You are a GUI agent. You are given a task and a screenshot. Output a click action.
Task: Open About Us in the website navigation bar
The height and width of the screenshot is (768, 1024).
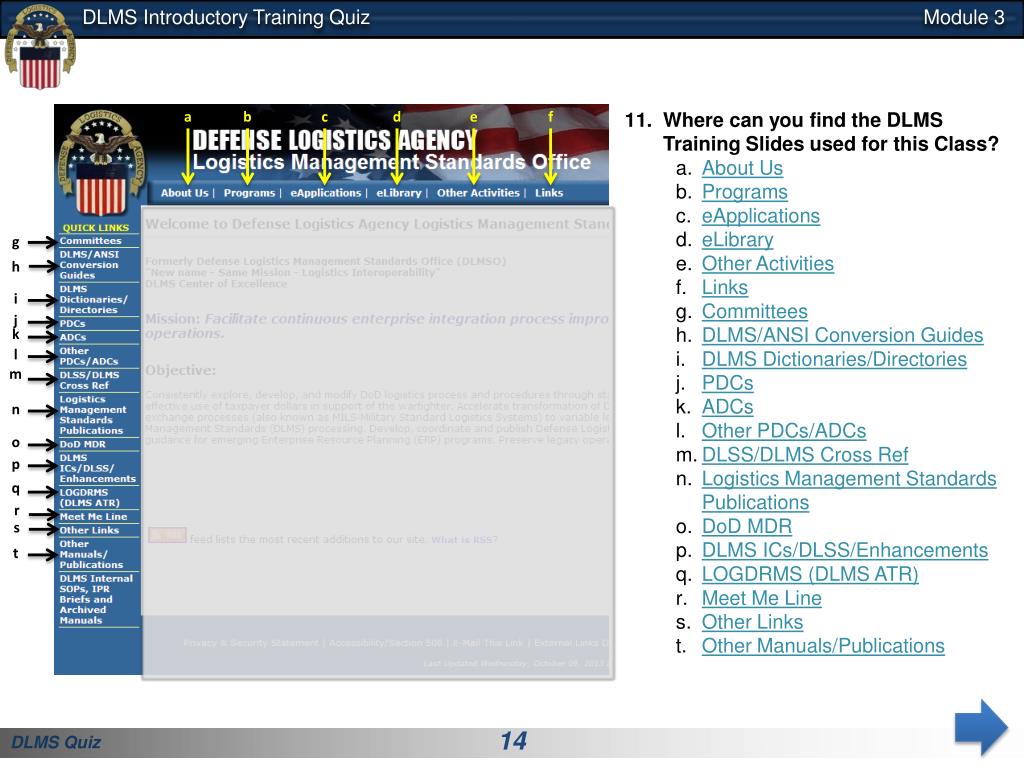(184, 193)
